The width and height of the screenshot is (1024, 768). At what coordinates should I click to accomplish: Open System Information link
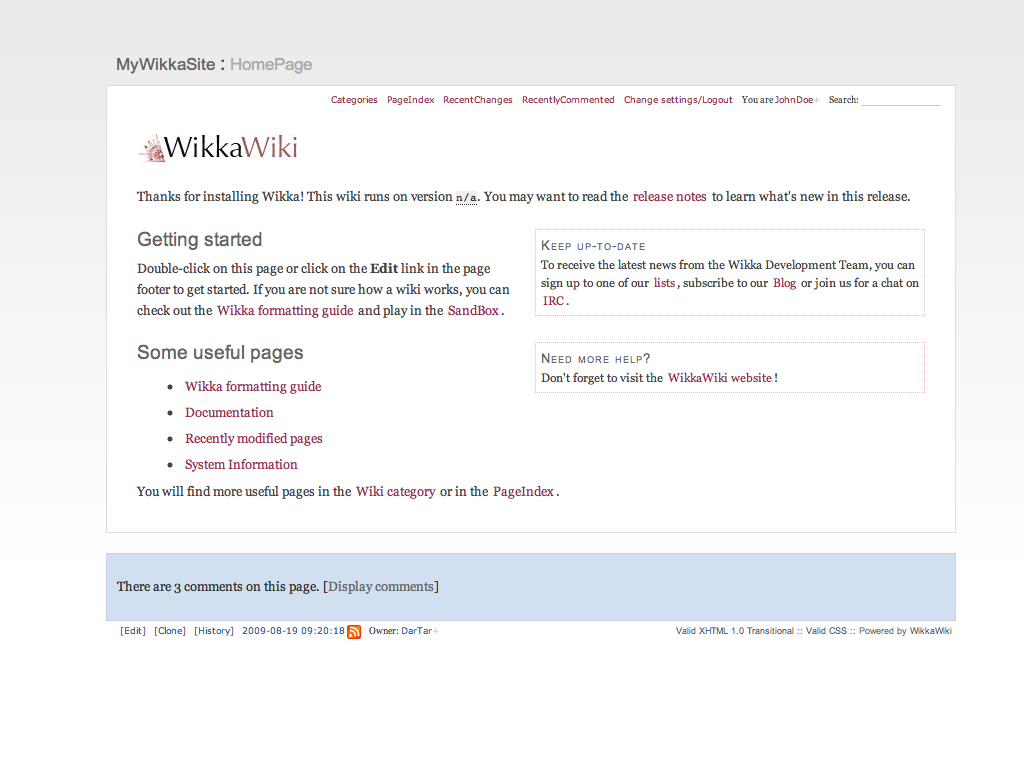(241, 465)
